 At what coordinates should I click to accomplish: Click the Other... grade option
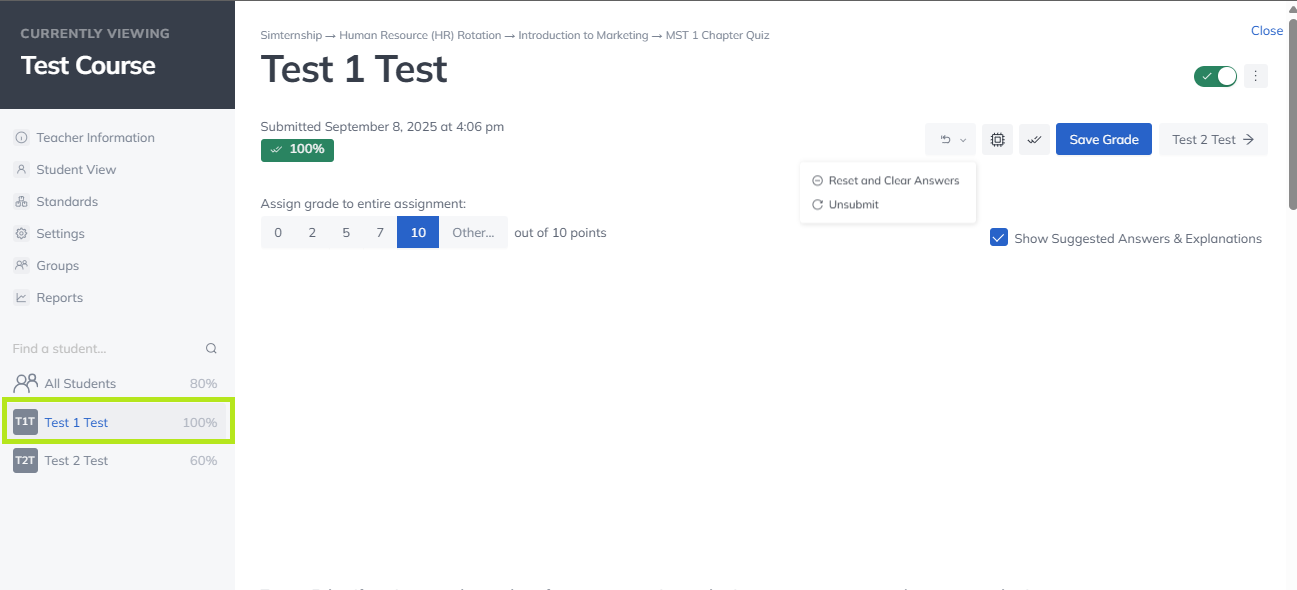[x=473, y=233]
